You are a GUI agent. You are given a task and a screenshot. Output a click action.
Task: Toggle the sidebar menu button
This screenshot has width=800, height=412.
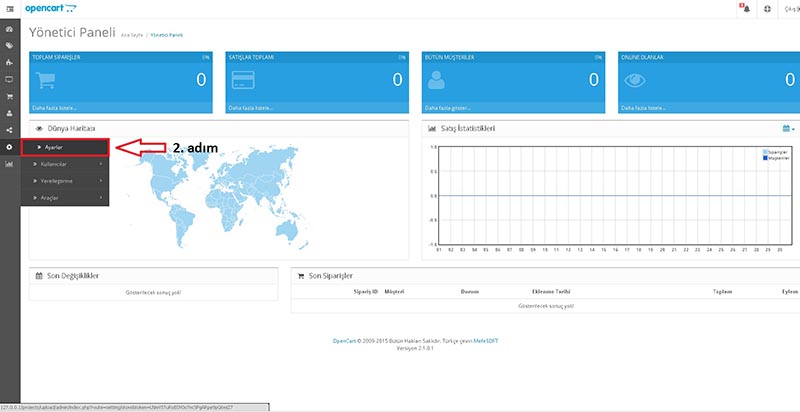(x=10, y=9)
